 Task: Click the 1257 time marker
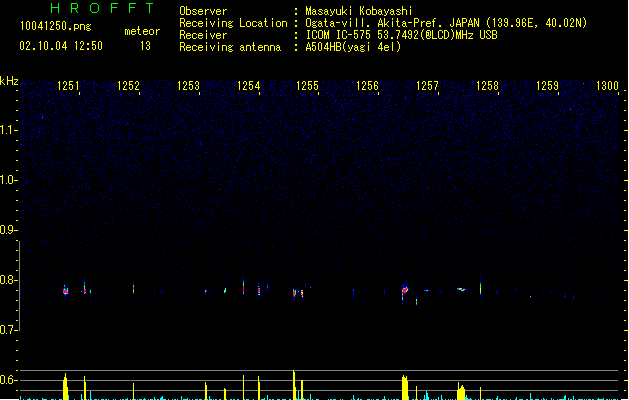(x=427, y=86)
